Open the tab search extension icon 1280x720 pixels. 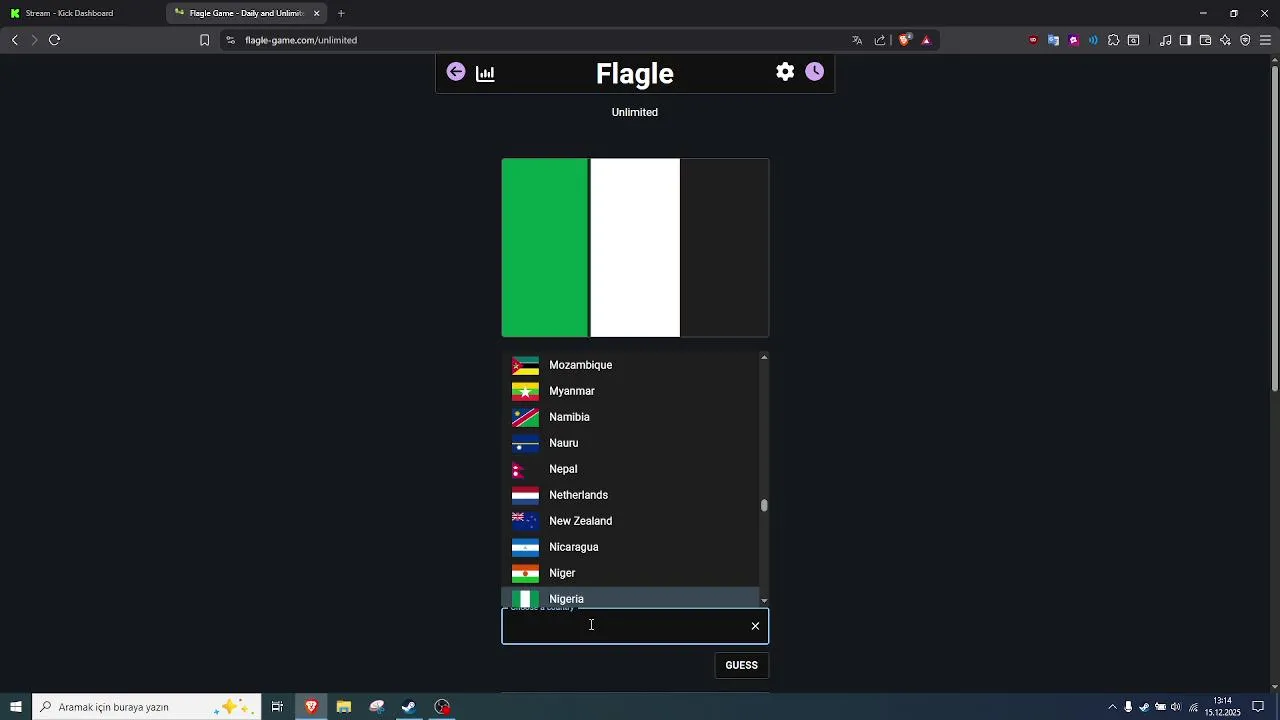tap(1134, 40)
